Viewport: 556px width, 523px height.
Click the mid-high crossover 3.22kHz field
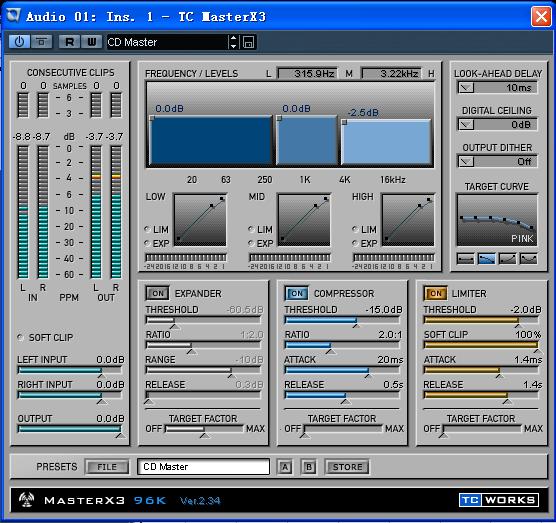391,73
